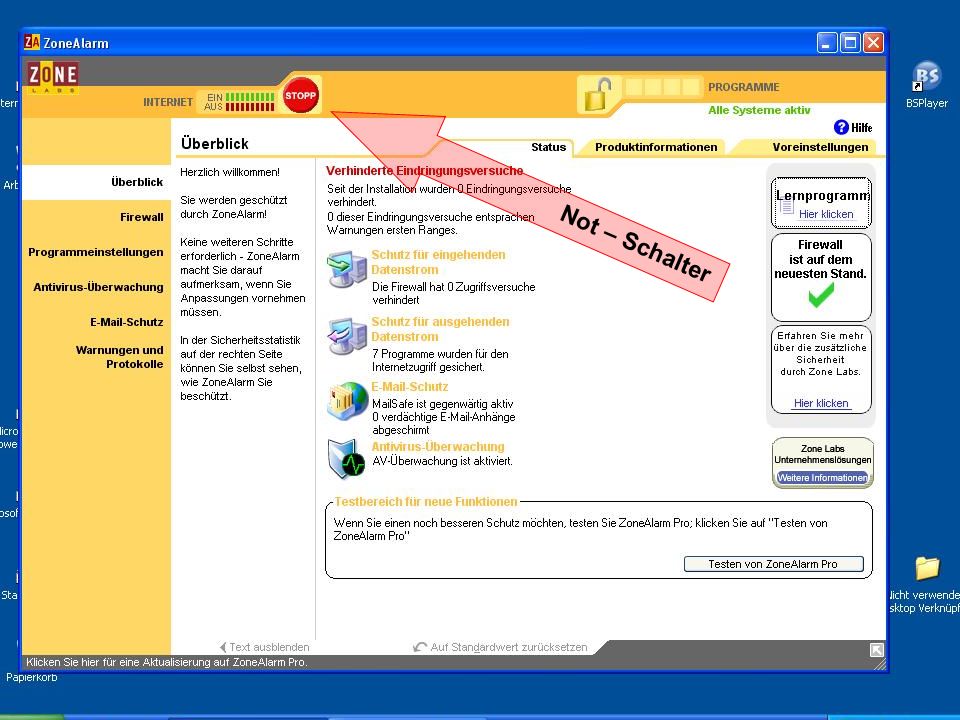This screenshot has height=720, width=960.
Task: Click the Lernprogramm document icon
Action: (x=787, y=208)
